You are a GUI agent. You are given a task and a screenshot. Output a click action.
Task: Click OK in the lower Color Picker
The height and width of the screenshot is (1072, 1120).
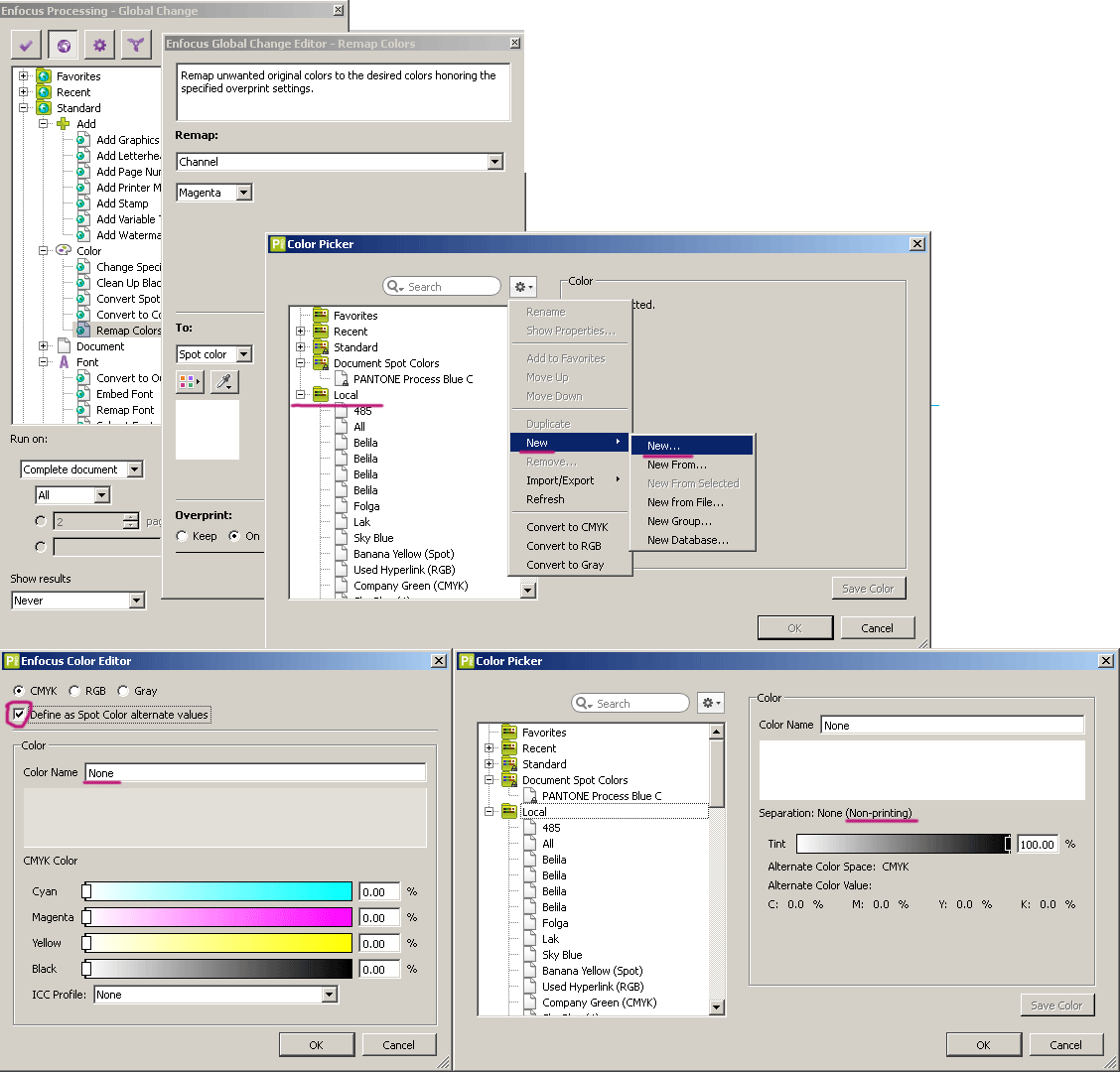984,1045
